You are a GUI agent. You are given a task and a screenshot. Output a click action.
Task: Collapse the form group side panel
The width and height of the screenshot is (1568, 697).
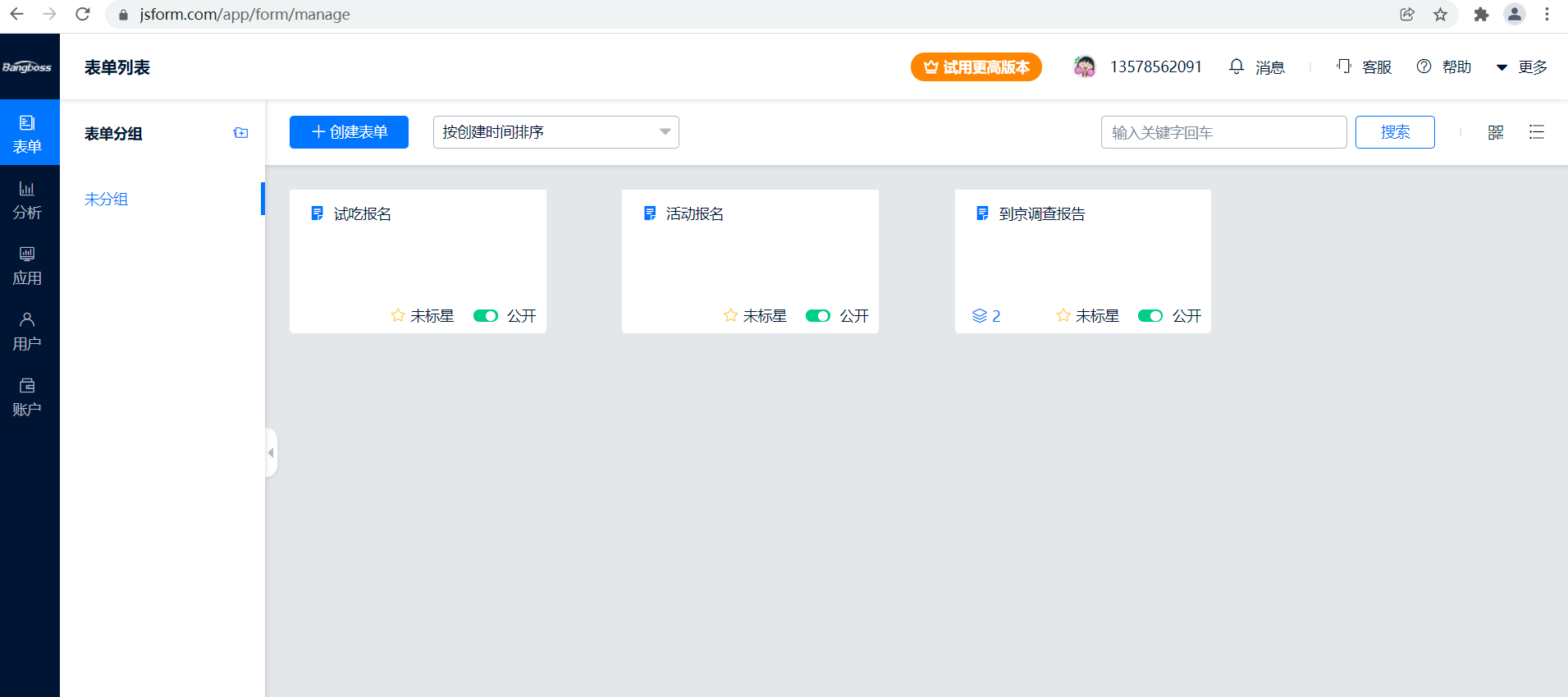coord(271,452)
